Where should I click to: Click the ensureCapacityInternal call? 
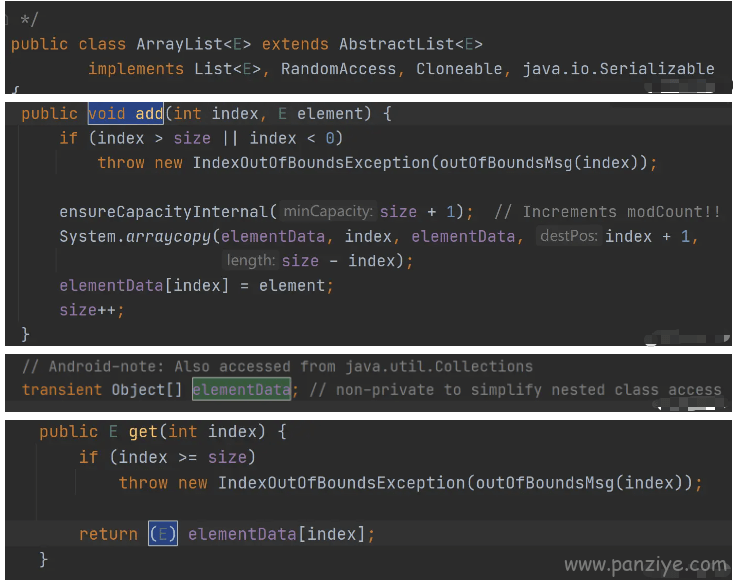pos(163,211)
